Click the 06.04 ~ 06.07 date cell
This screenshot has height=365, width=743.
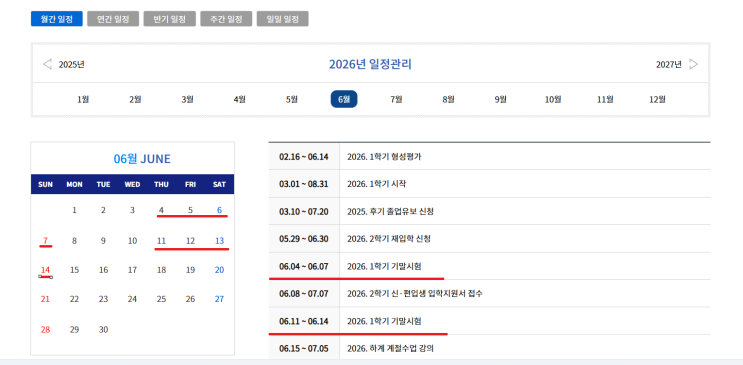pos(304,267)
